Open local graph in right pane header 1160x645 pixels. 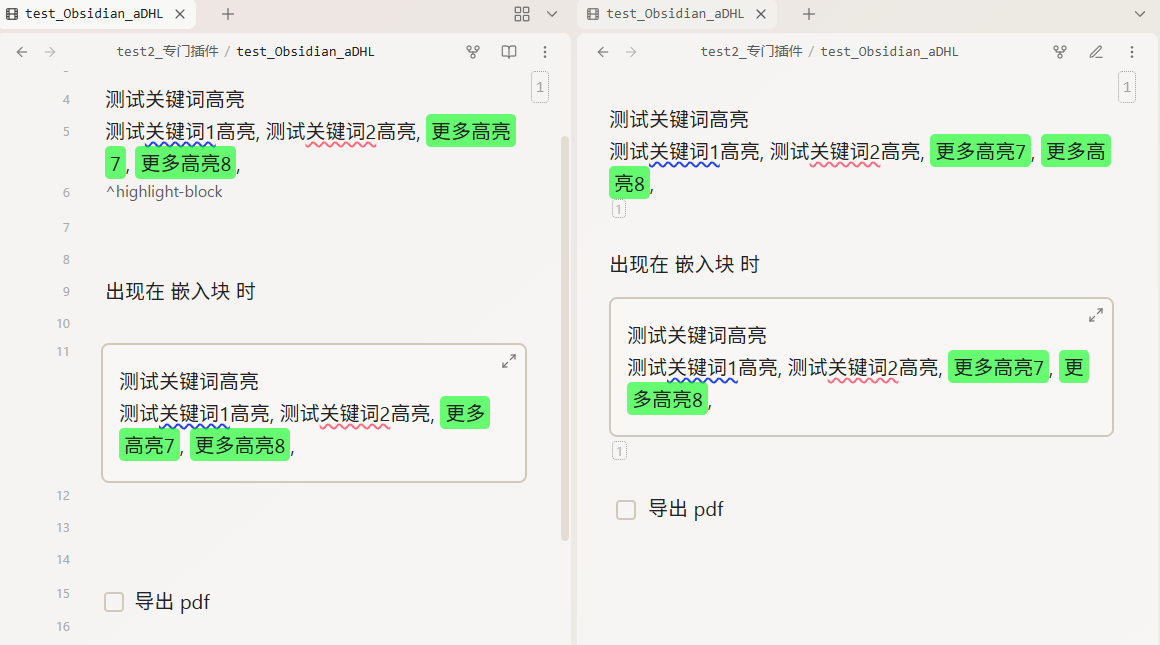click(x=1060, y=52)
